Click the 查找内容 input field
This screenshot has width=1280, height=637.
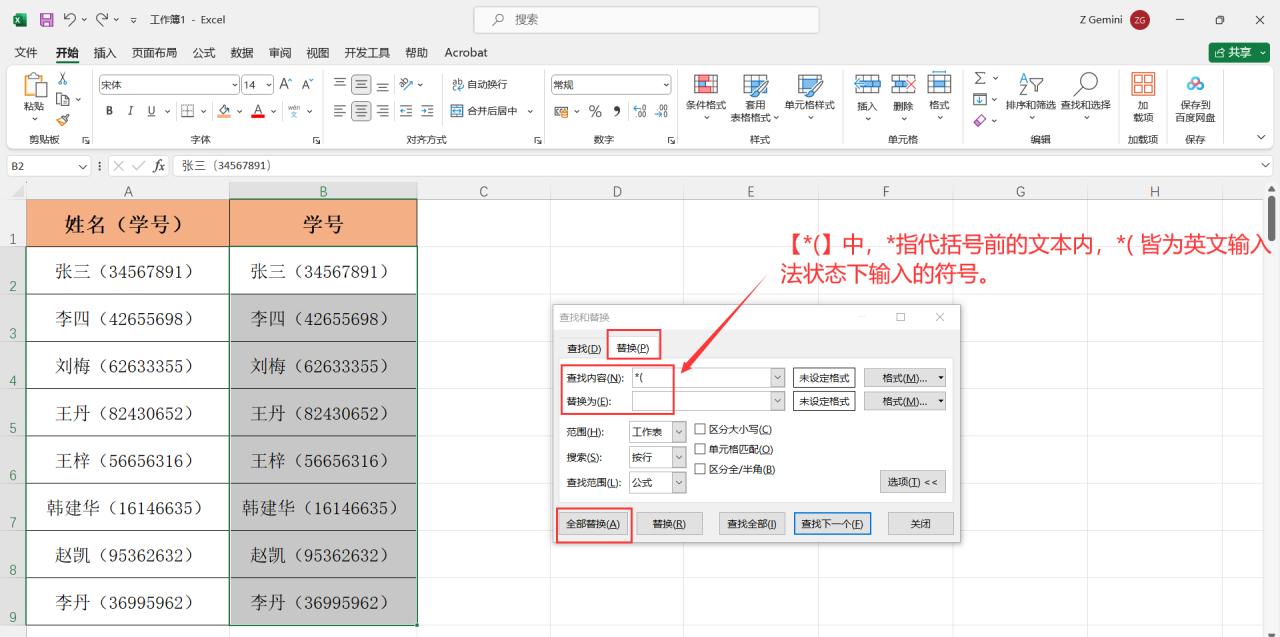coord(700,378)
